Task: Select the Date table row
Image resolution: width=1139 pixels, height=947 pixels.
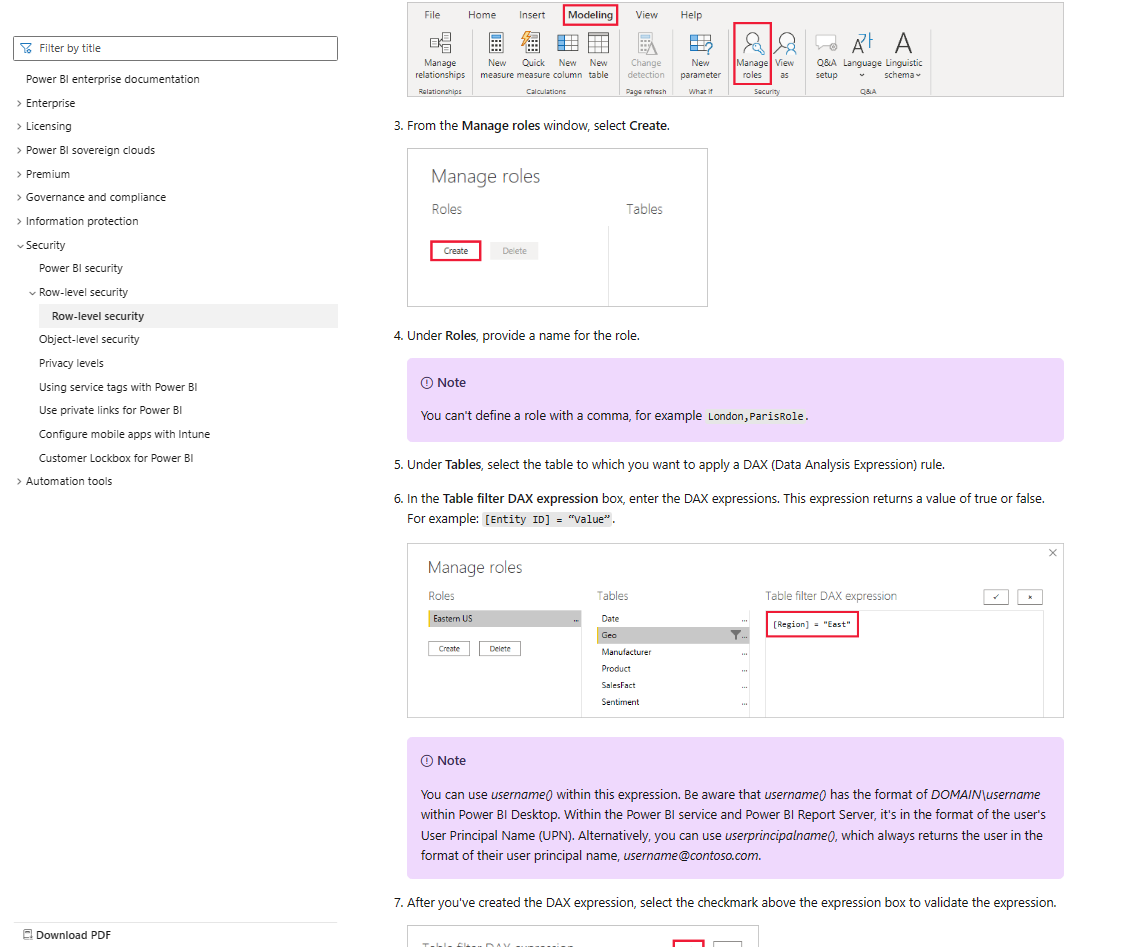Action: click(673, 619)
